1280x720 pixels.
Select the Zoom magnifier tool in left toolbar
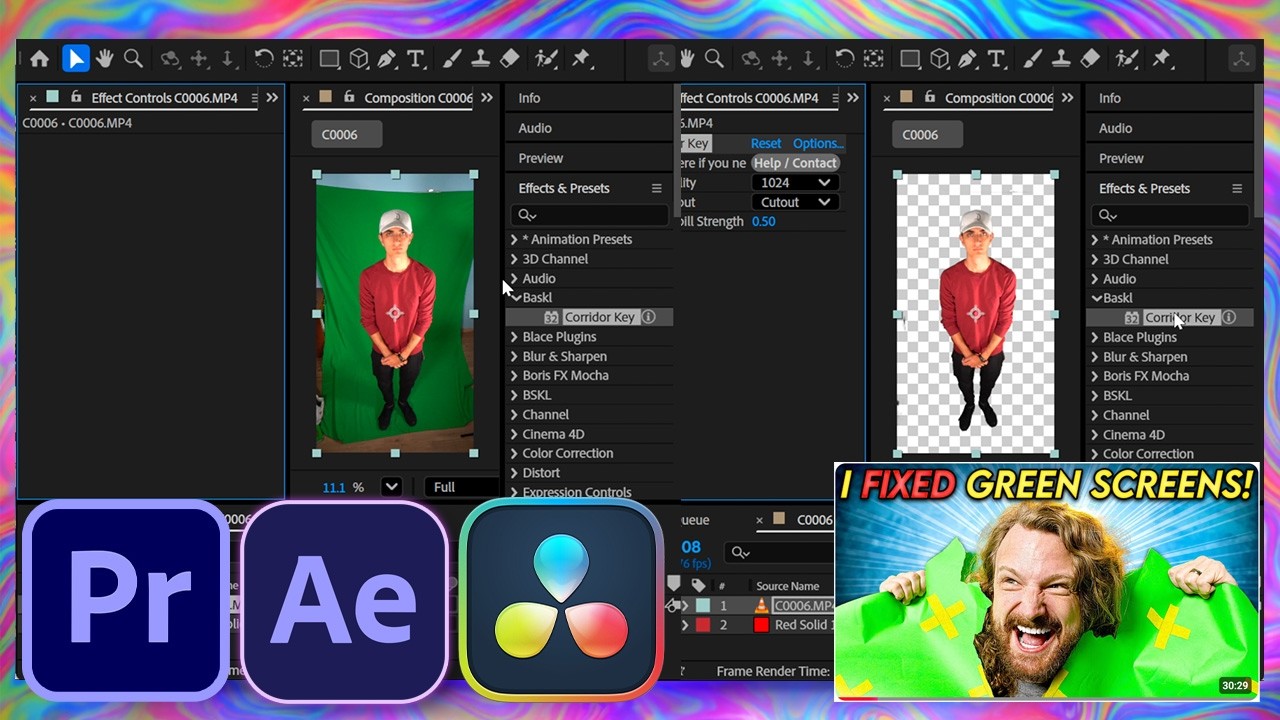tap(133, 59)
